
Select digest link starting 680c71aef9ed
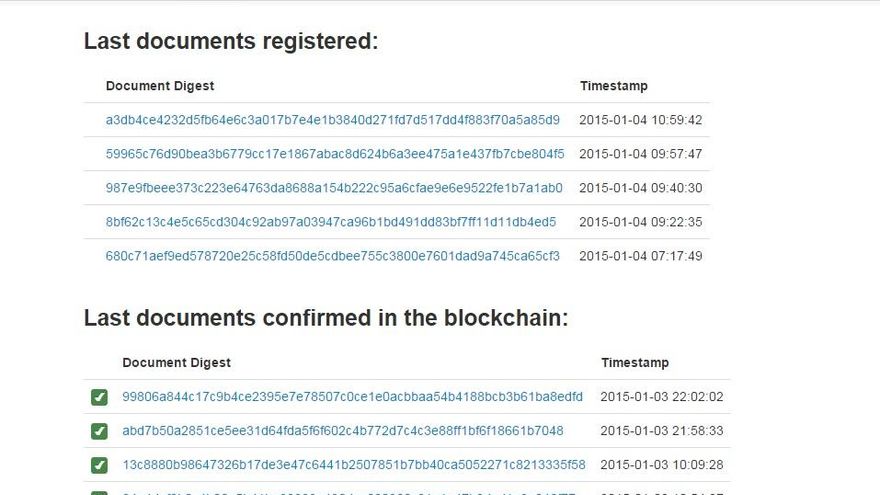pos(333,256)
